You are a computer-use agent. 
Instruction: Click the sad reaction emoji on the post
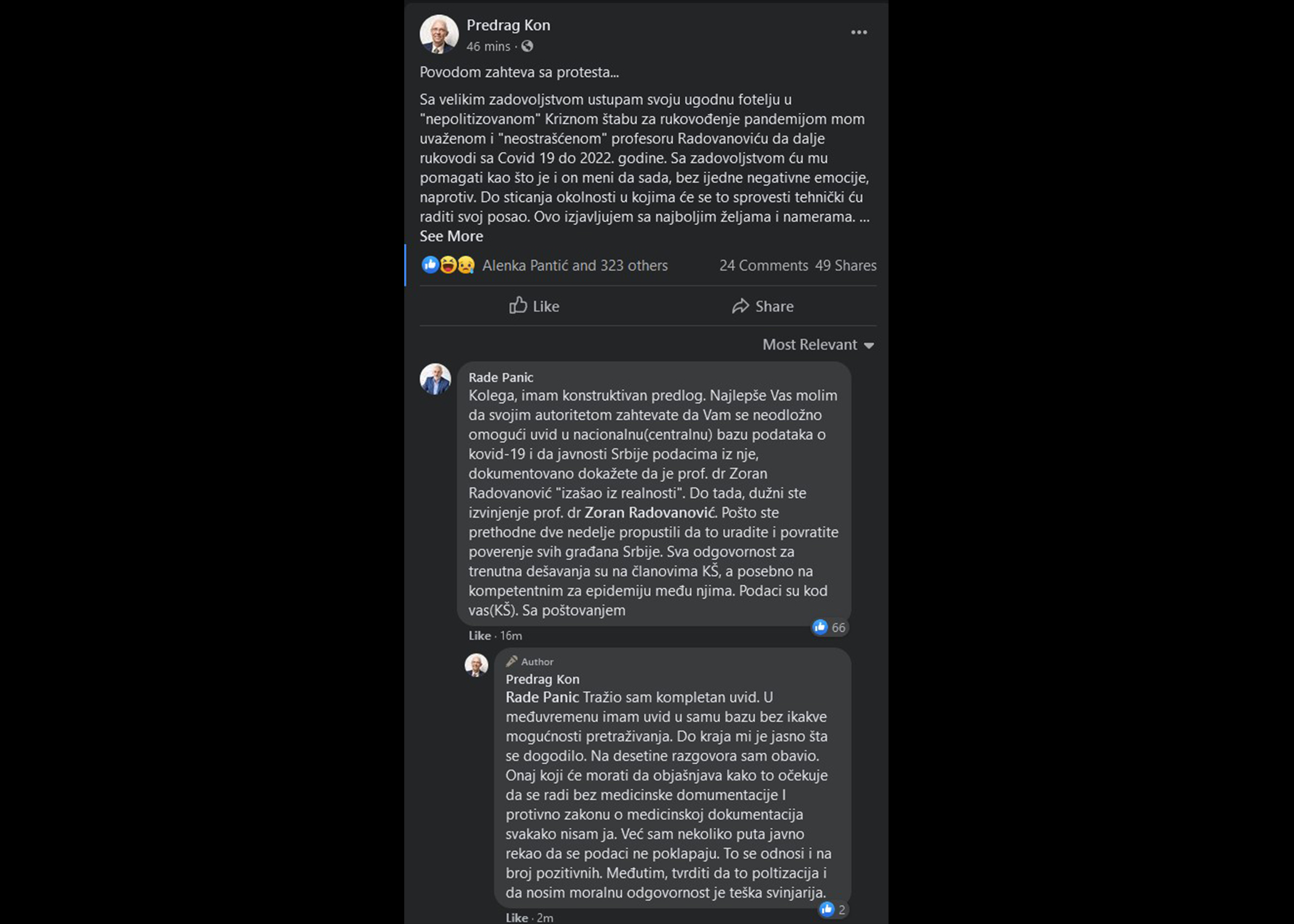[x=466, y=265]
